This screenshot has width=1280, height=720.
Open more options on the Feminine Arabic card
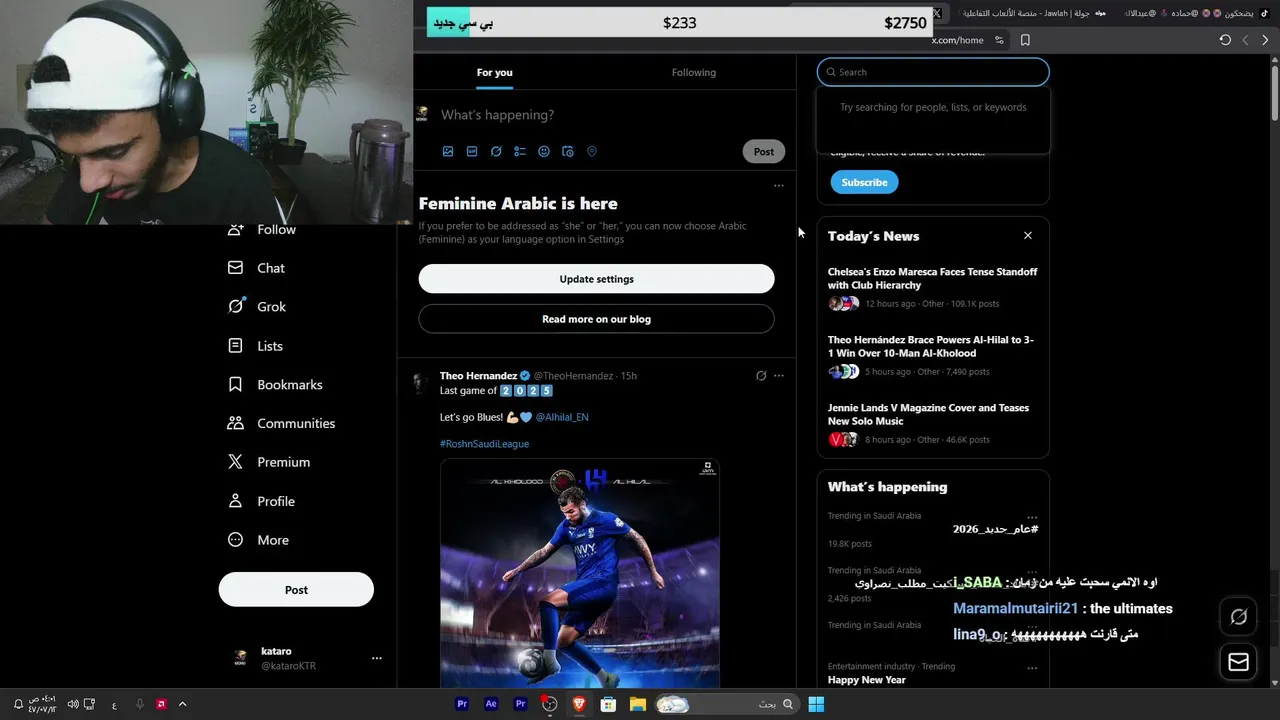tap(779, 185)
